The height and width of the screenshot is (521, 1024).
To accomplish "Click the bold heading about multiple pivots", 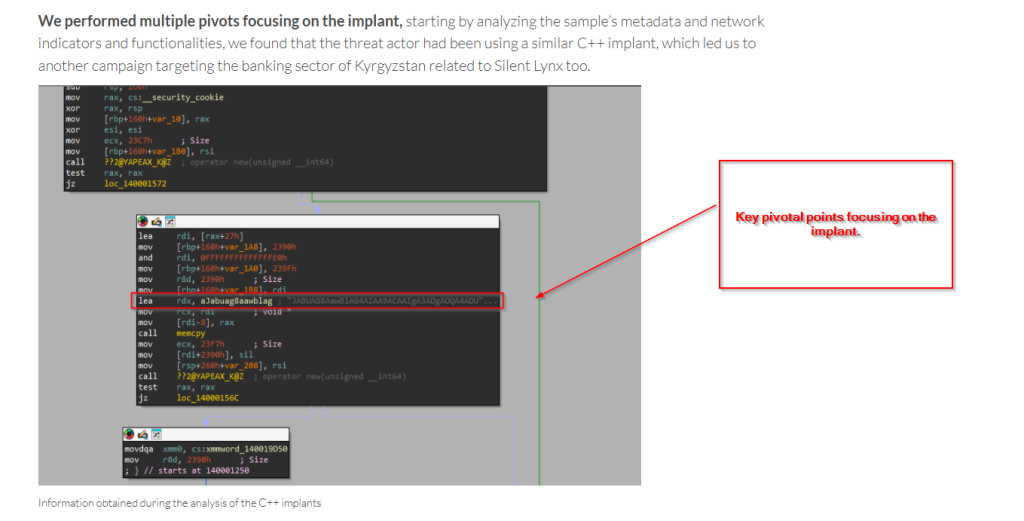I will [220, 21].
